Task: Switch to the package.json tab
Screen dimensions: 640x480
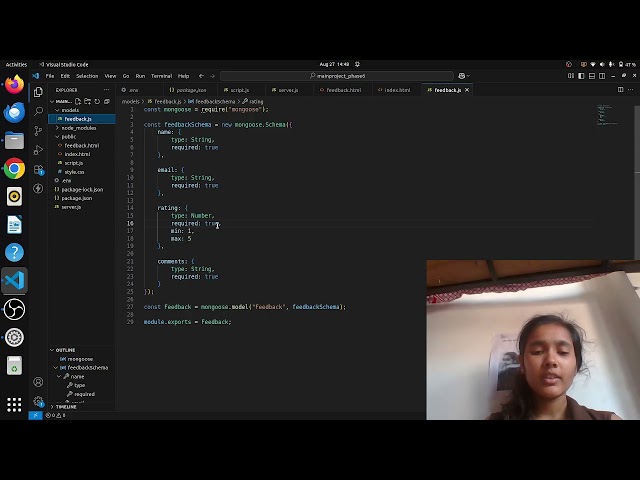Action: coord(188,90)
